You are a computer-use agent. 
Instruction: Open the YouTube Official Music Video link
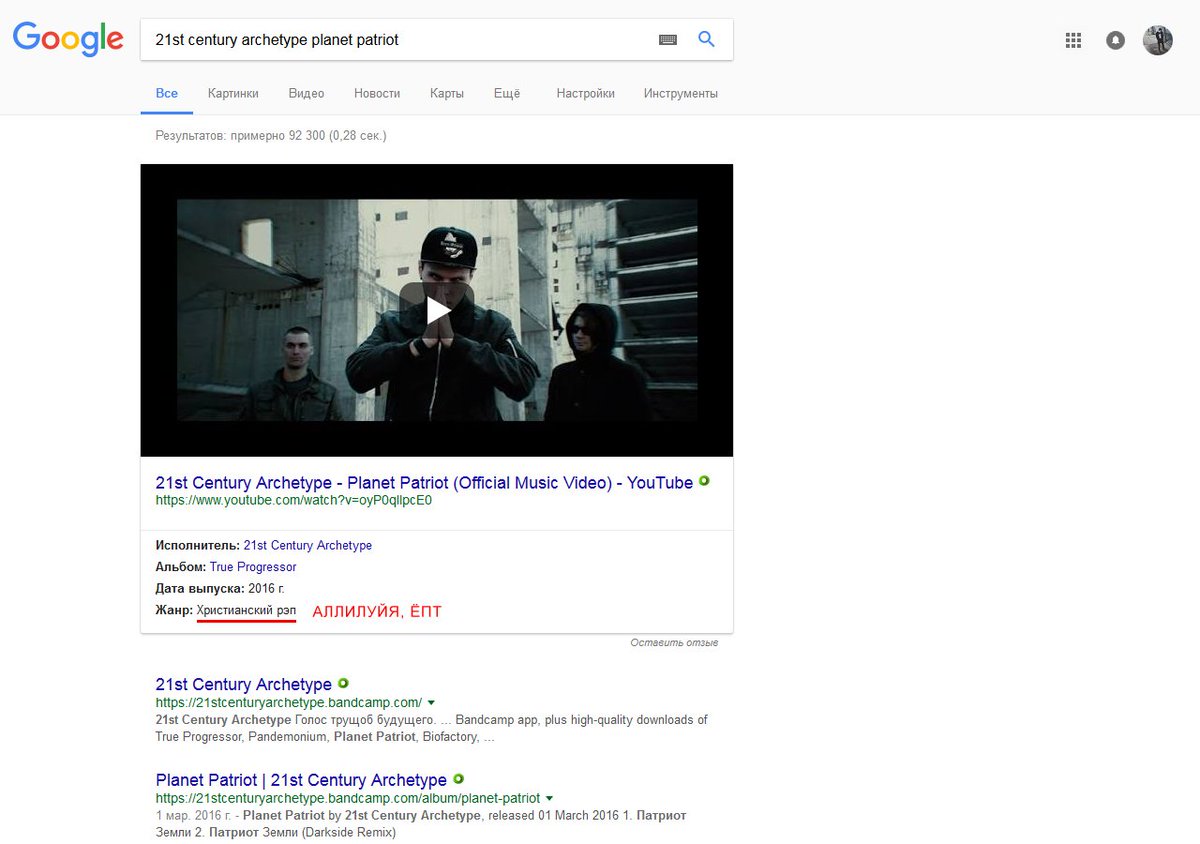coord(424,483)
